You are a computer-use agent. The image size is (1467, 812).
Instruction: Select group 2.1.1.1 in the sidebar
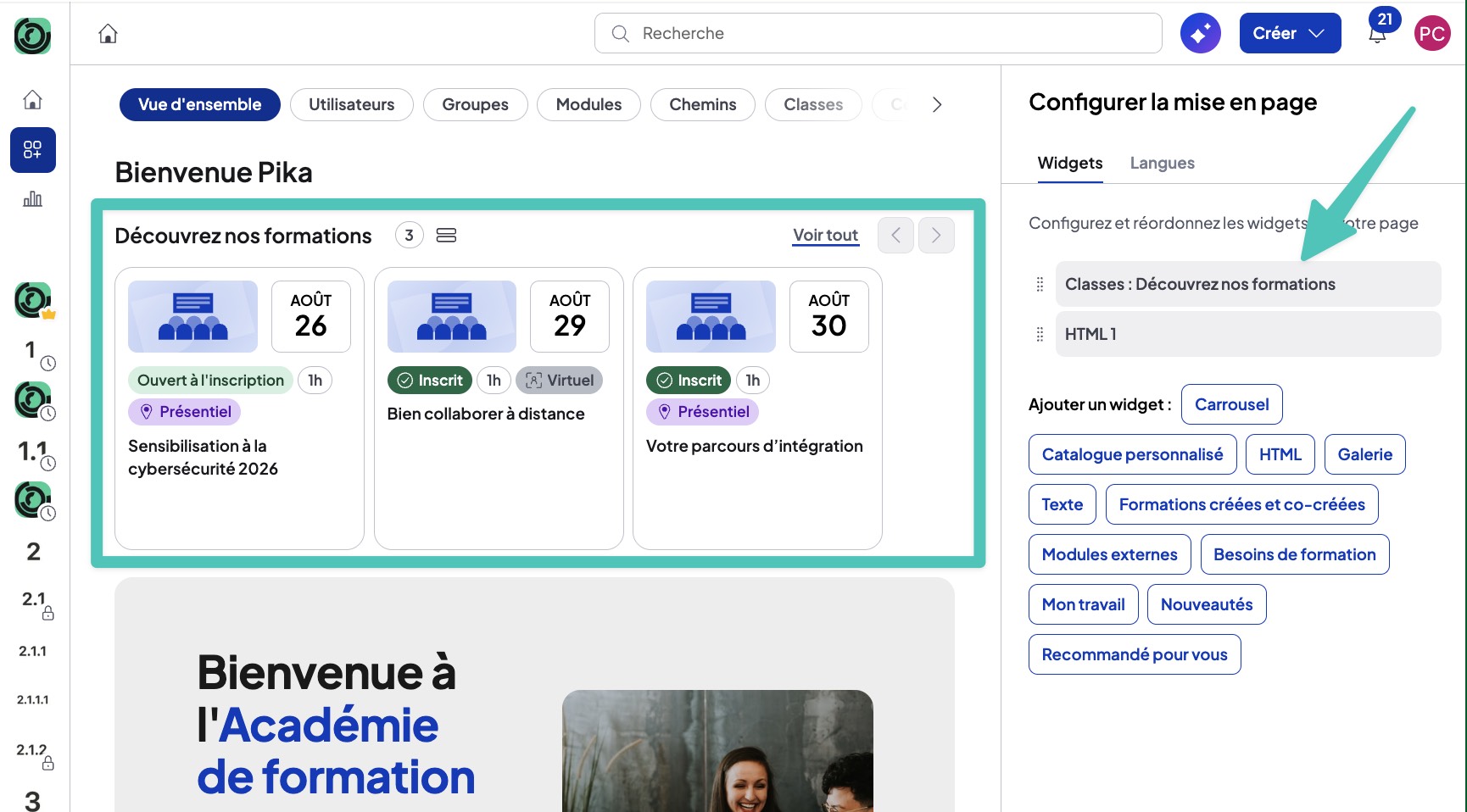[x=33, y=699]
